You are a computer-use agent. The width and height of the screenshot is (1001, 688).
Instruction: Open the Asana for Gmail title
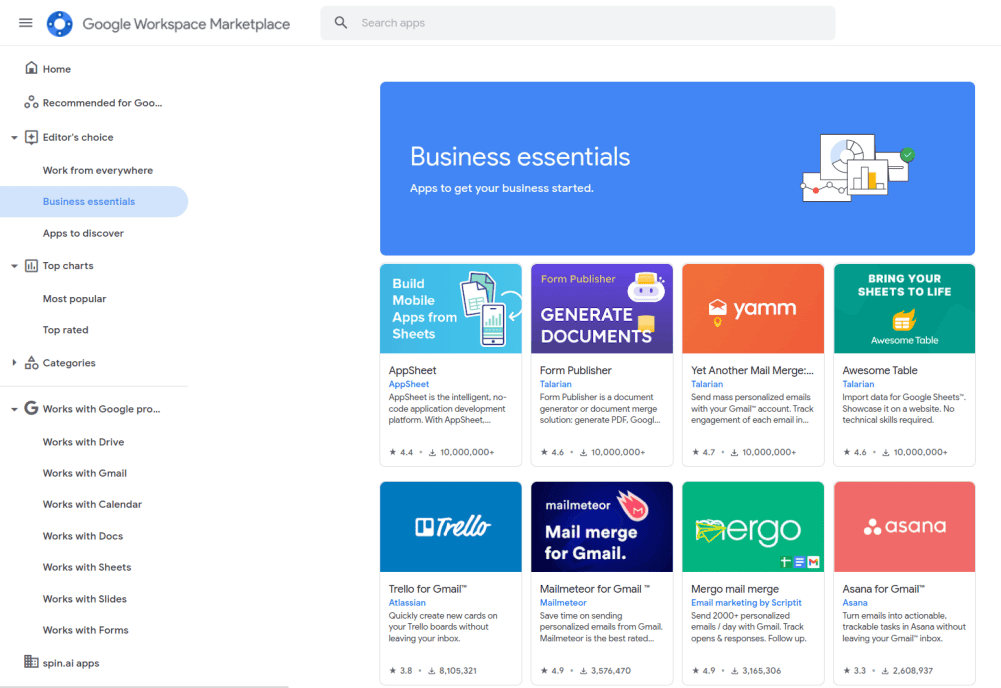[x=884, y=589]
